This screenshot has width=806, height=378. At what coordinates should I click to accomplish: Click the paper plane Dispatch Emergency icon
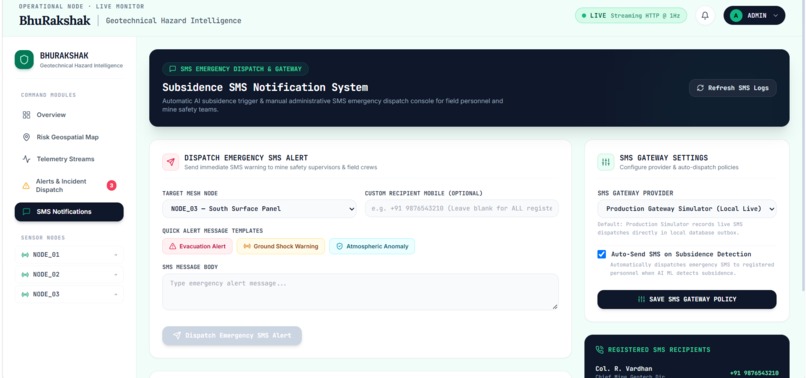pyautogui.click(x=171, y=162)
